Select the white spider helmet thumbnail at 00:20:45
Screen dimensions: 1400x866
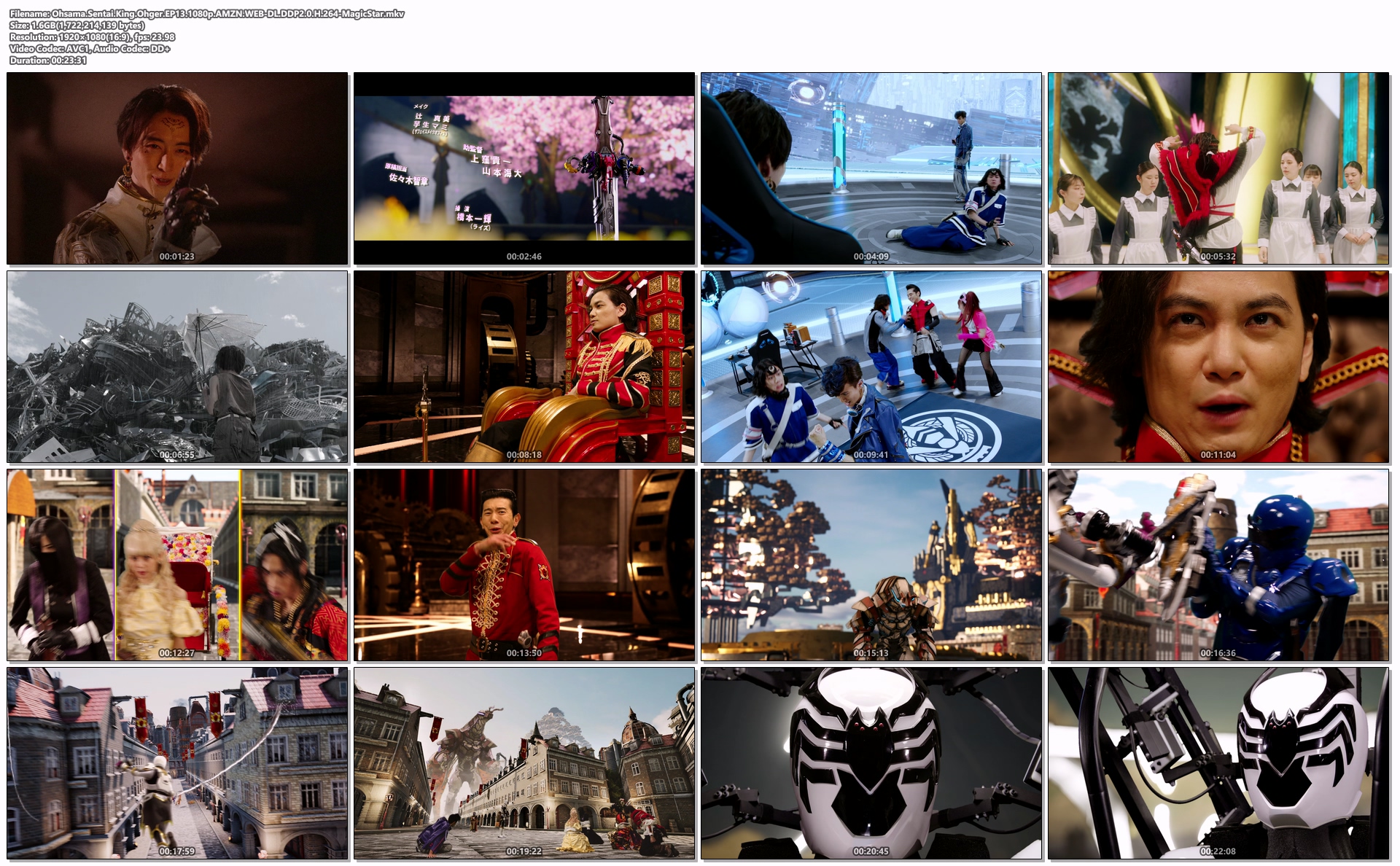point(871,763)
